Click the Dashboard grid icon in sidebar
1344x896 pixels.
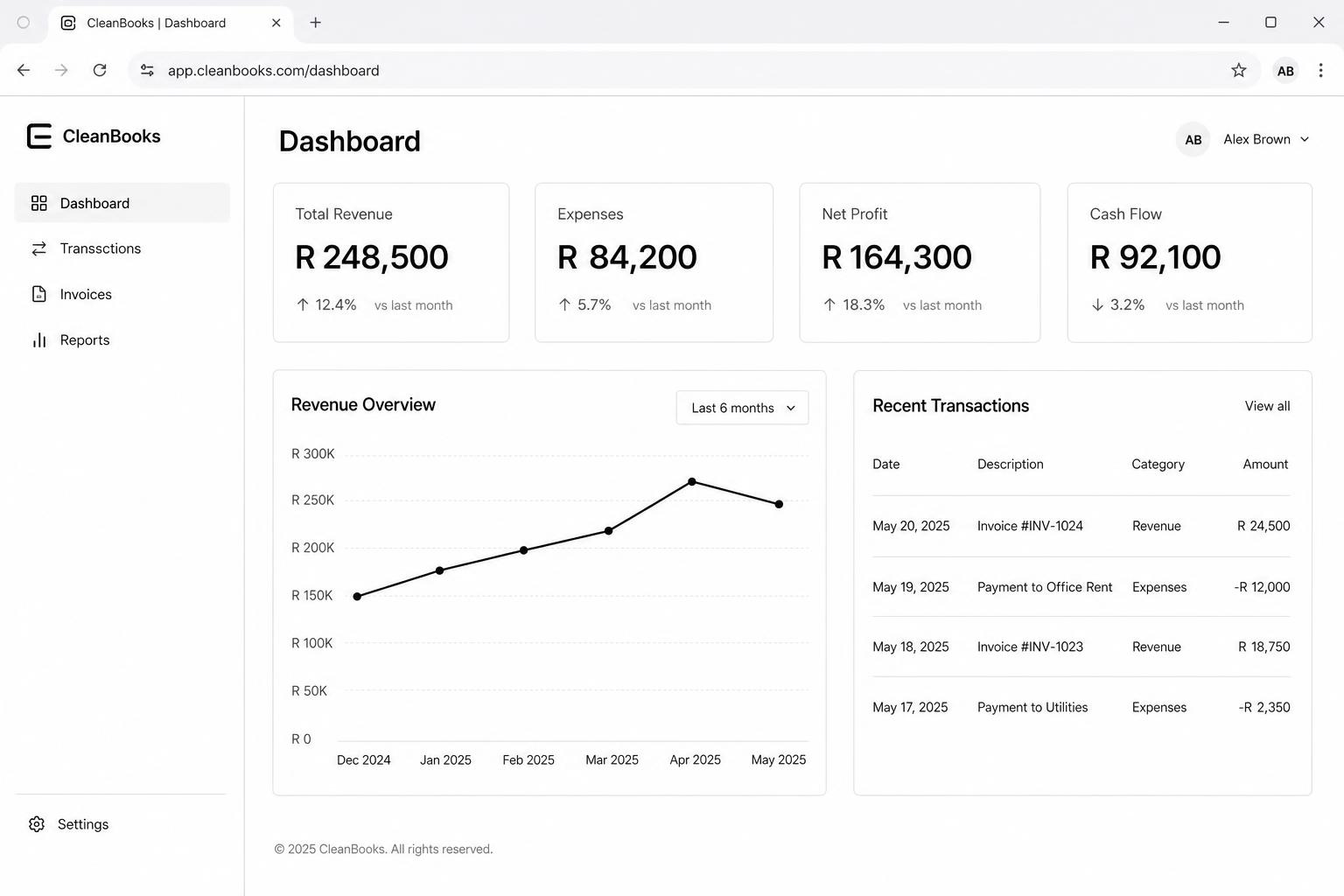pyautogui.click(x=38, y=203)
